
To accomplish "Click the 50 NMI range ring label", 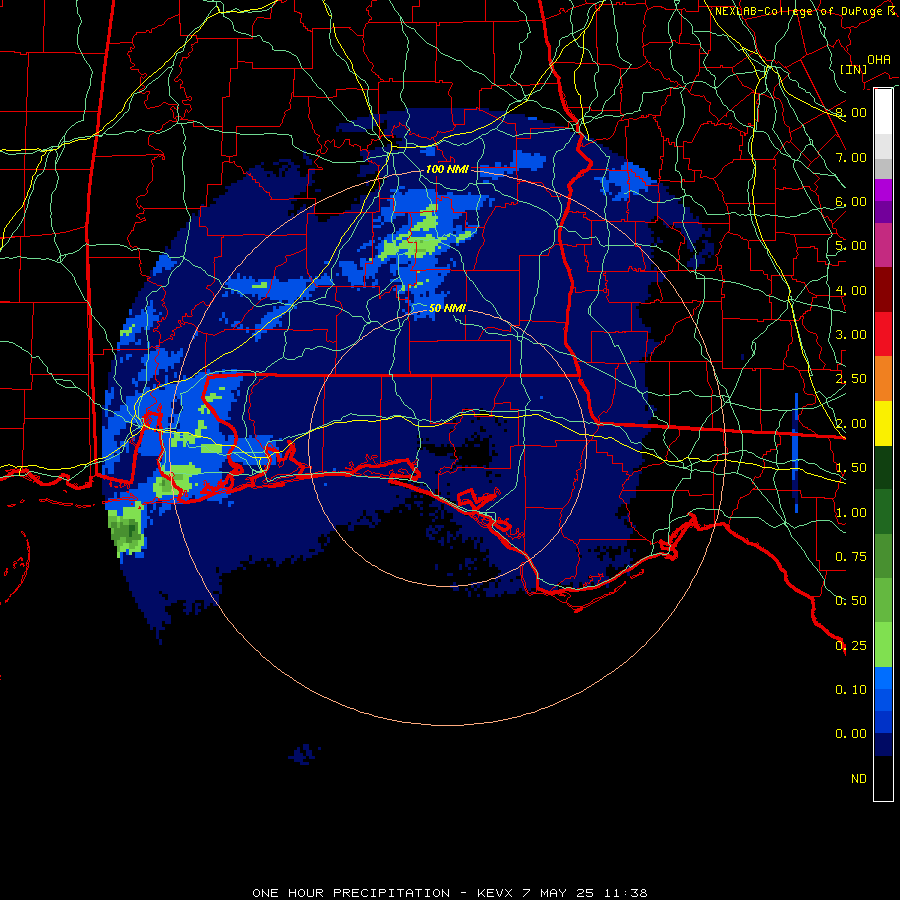I will pos(447,308).
